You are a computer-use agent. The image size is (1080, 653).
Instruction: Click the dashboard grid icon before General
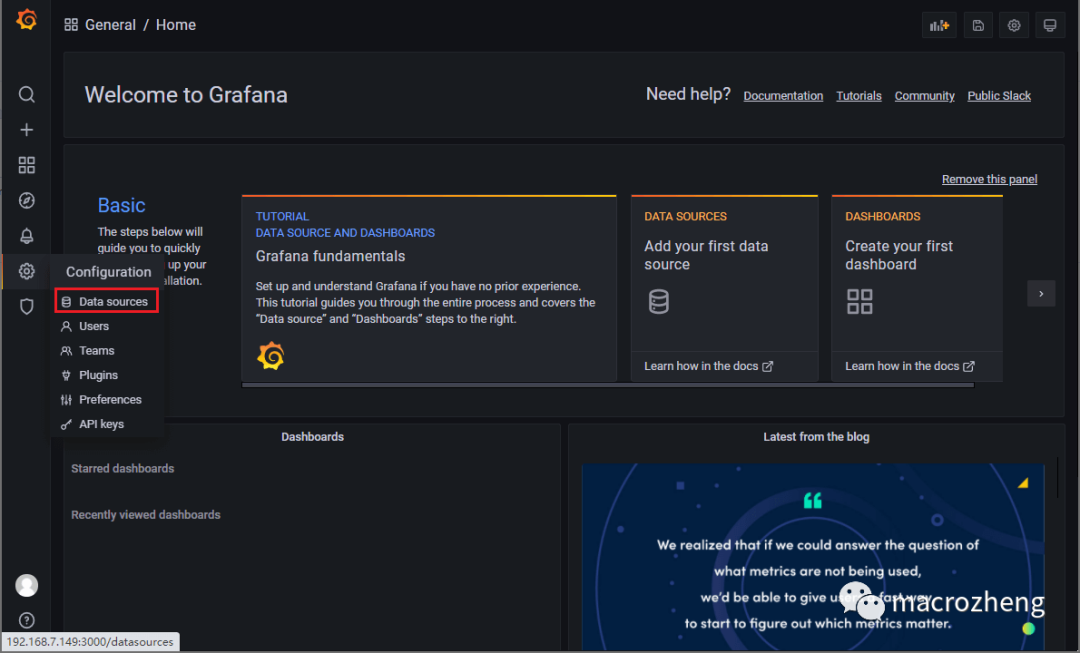[x=71, y=25]
